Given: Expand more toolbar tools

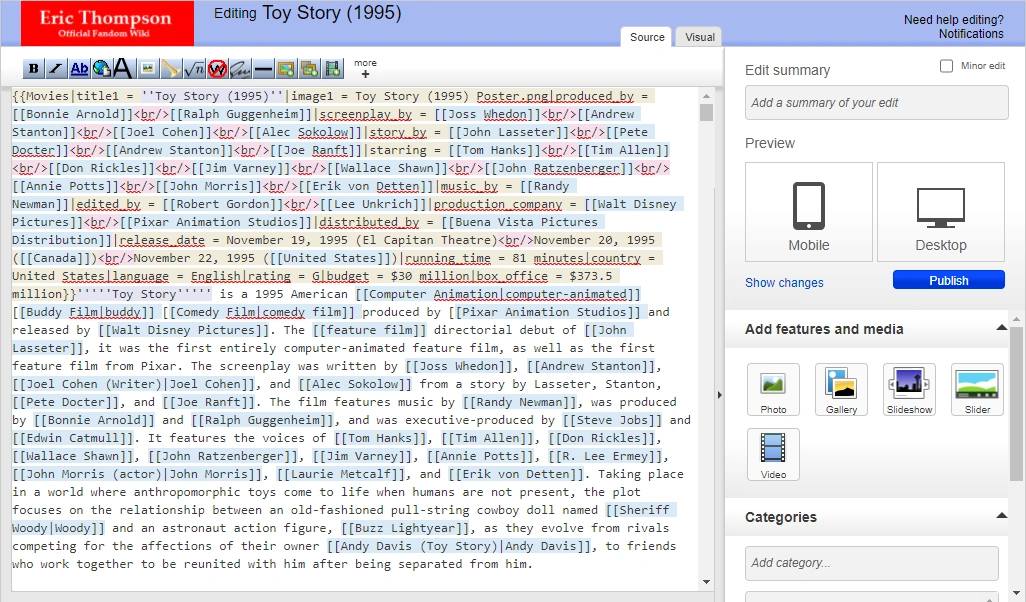Looking at the screenshot, I should pos(365,68).
